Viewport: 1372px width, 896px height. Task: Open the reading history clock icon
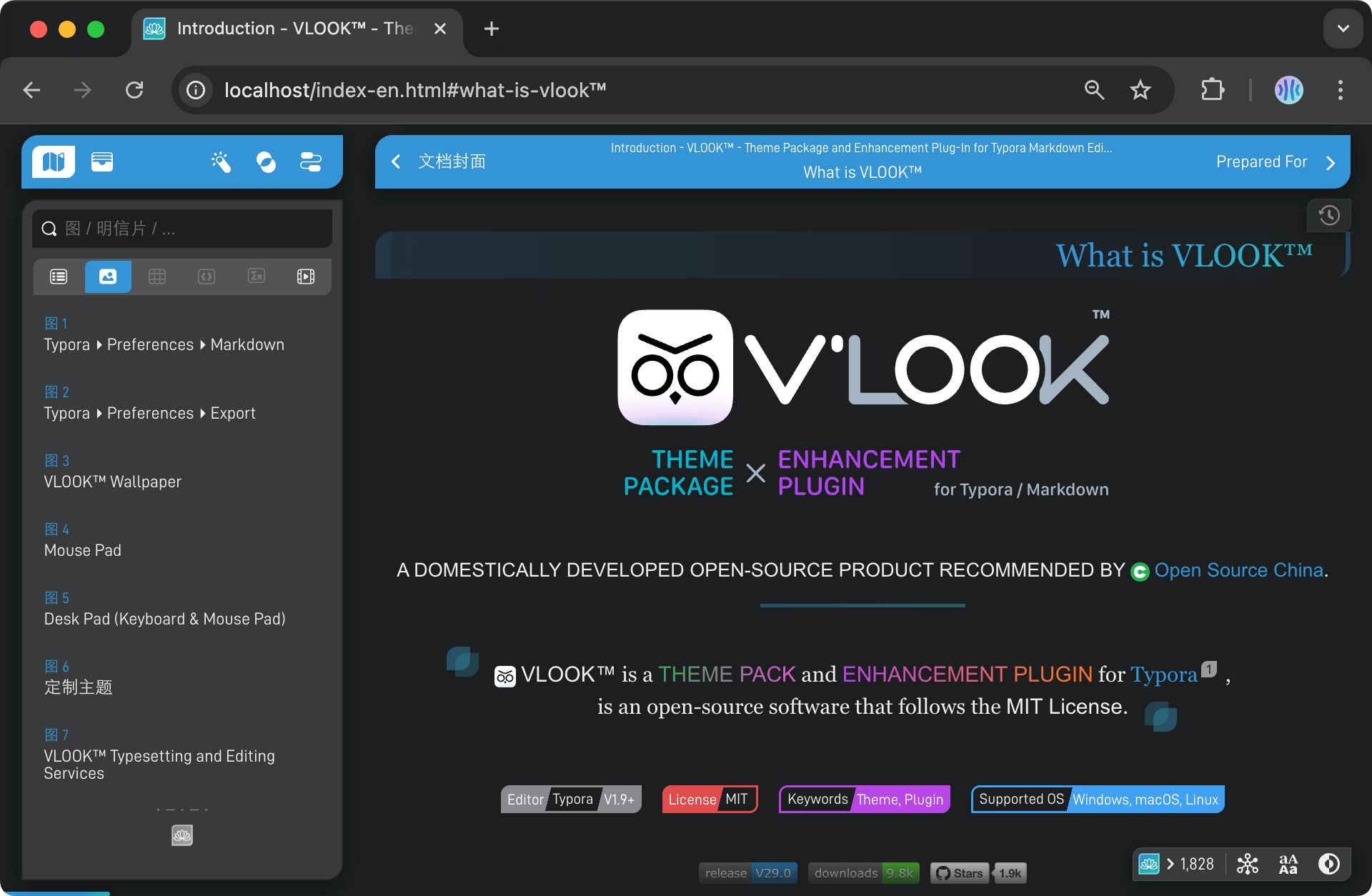click(1329, 215)
